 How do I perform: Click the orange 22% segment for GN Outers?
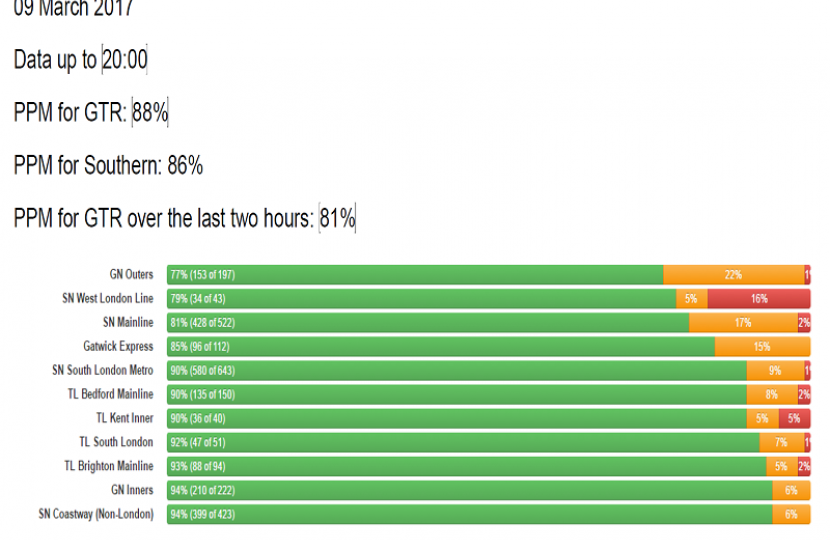(733, 274)
